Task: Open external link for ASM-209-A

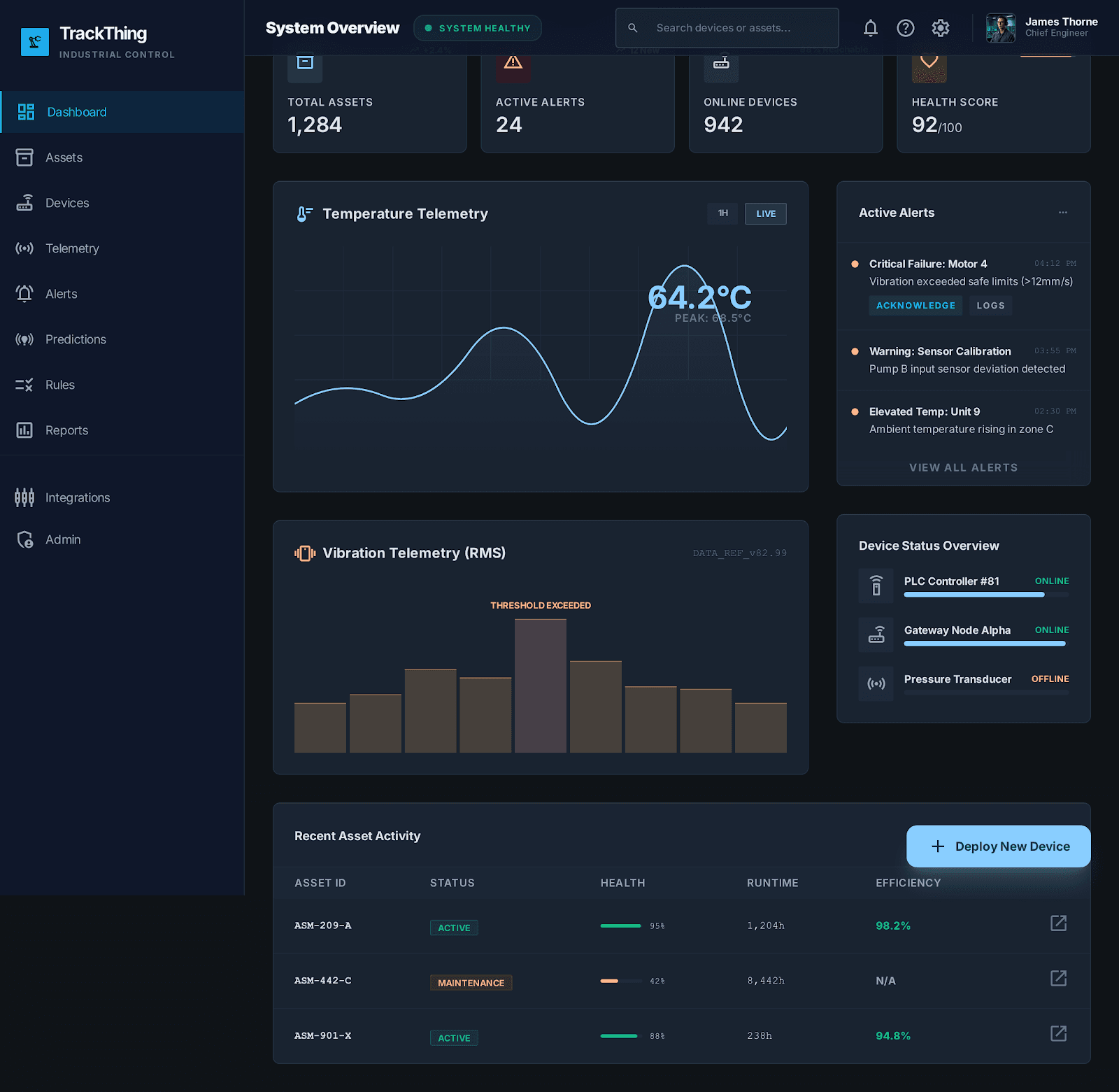Action: pos(1058,923)
